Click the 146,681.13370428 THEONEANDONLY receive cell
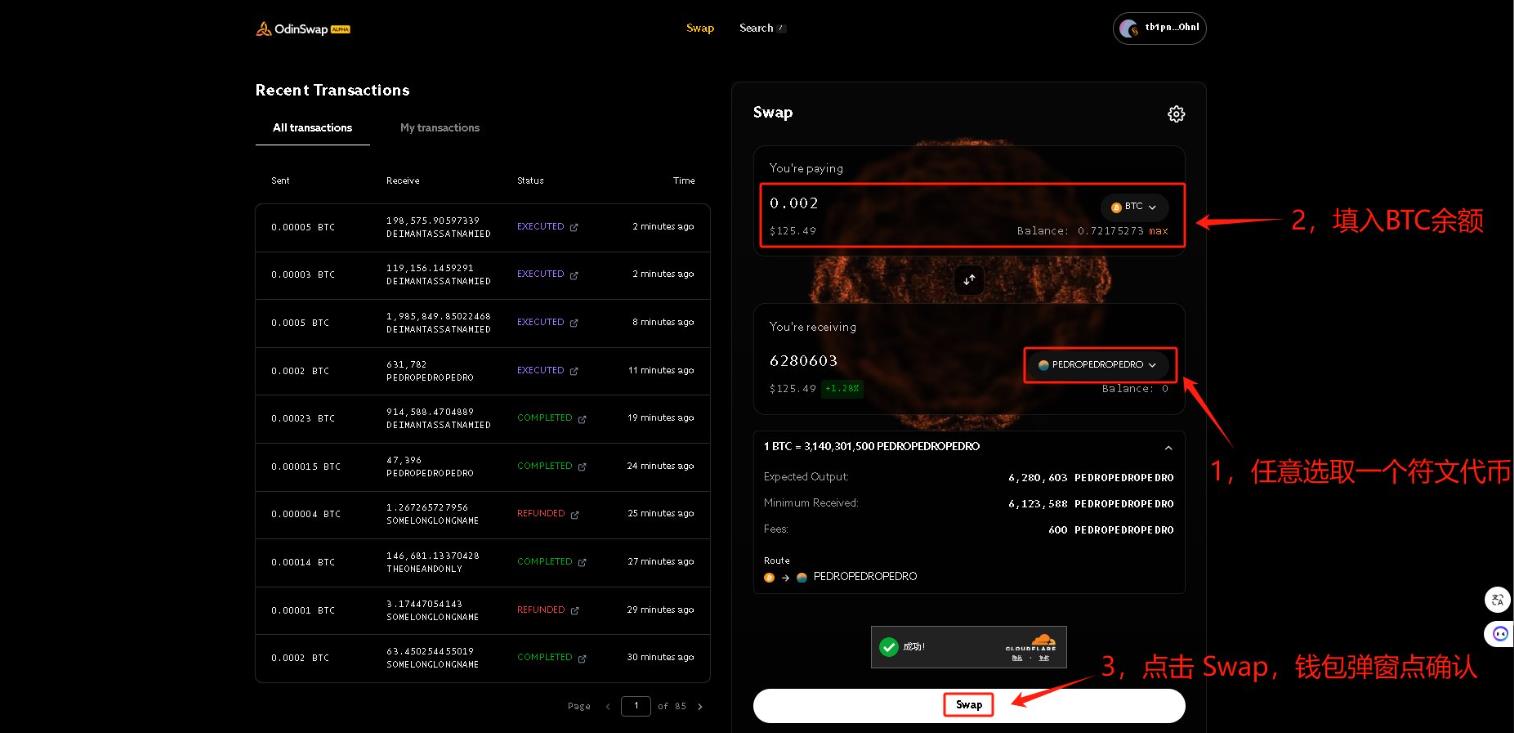This screenshot has height=733, width=1514. 433,562
